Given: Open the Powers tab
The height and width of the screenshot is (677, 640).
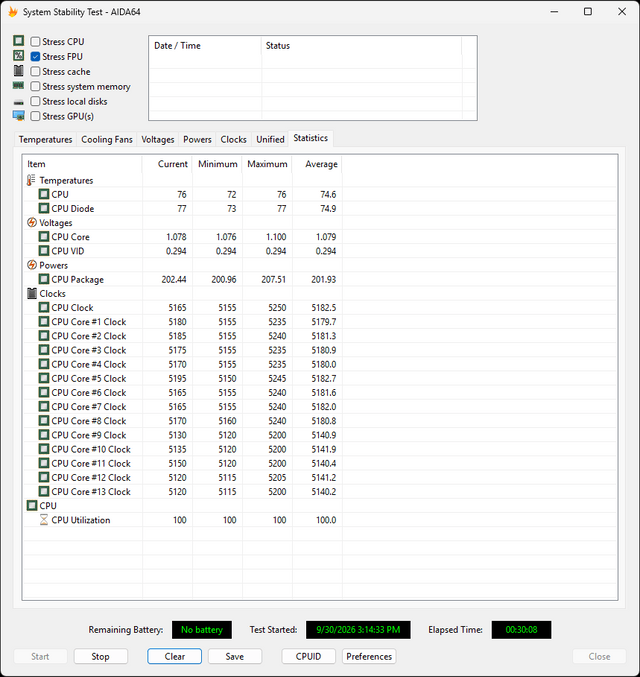Looking at the screenshot, I should 197,139.
